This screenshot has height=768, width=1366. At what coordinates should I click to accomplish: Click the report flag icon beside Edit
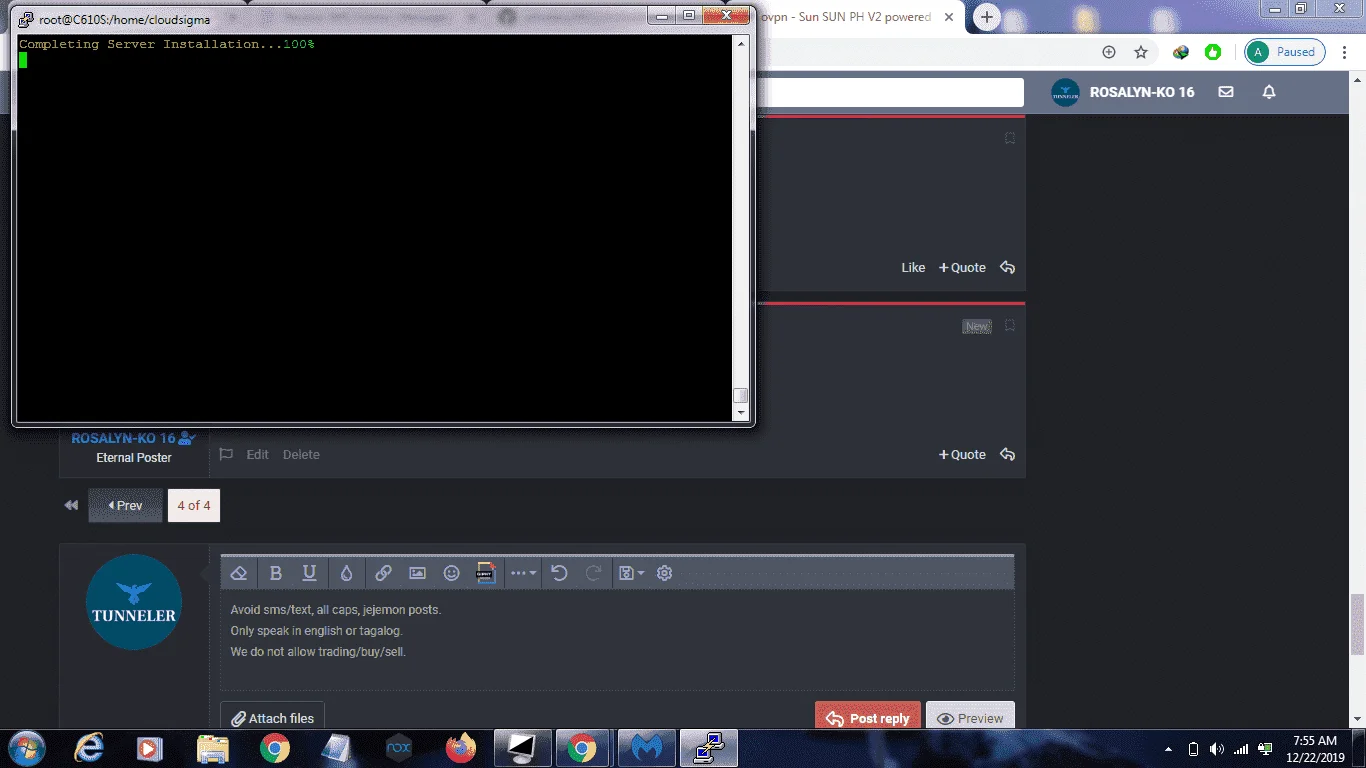pos(226,455)
